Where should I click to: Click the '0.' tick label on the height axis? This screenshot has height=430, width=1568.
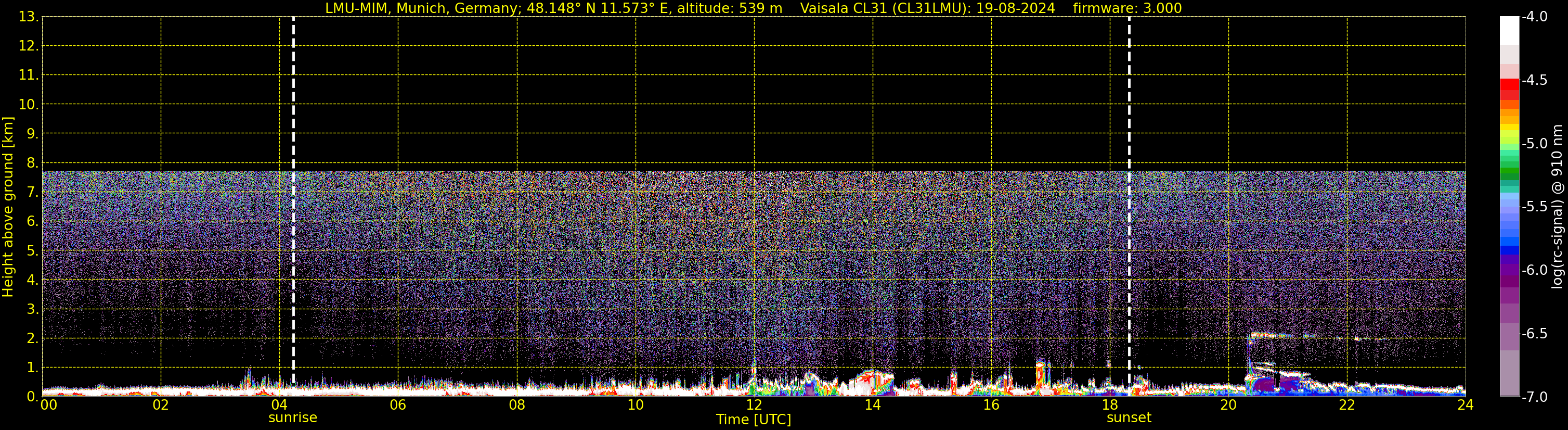coord(33,397)
